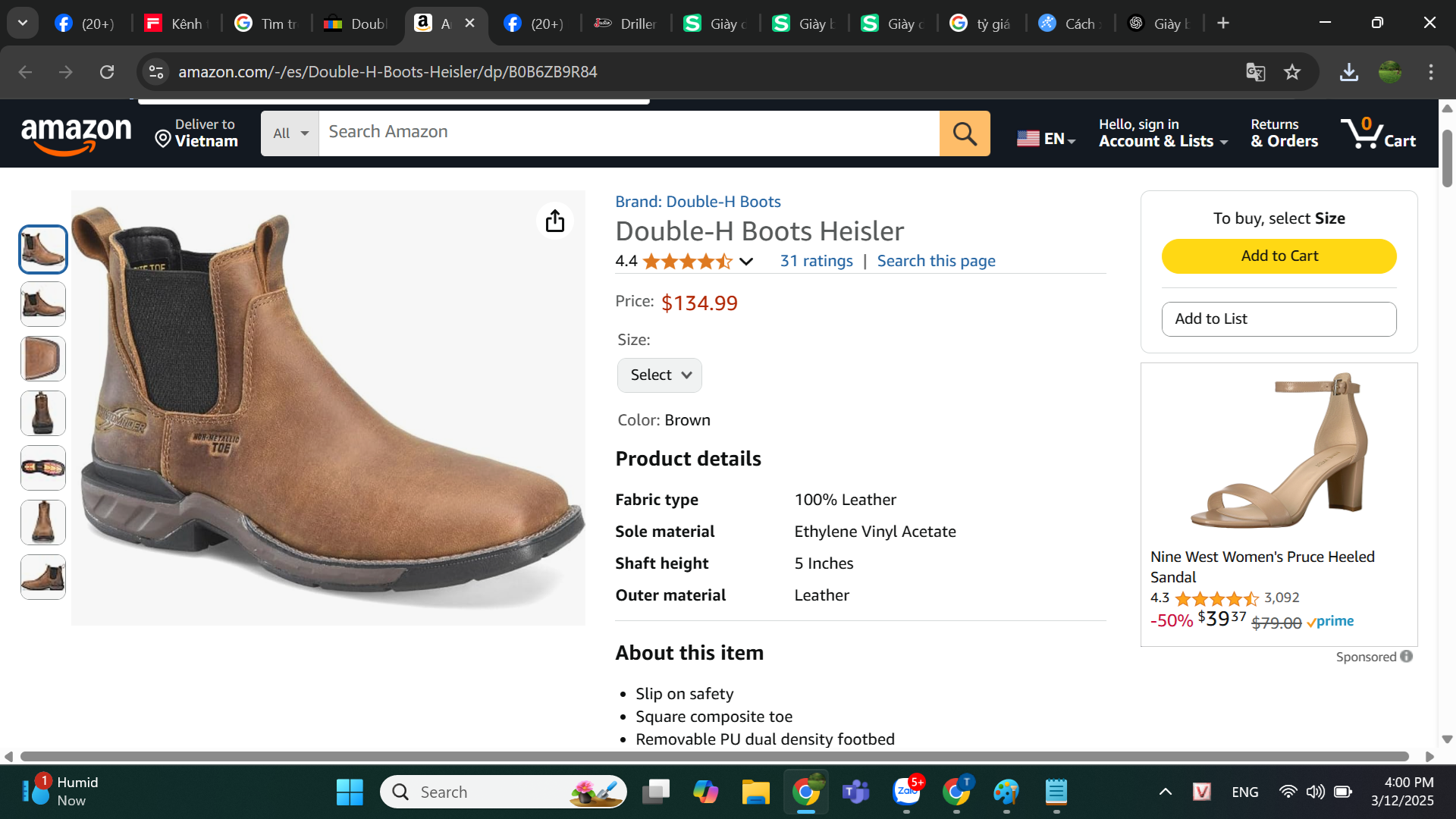Expand the All search category dropdown
The height and width of the screenshot is (819, 1456).
(x=290, y=133)
